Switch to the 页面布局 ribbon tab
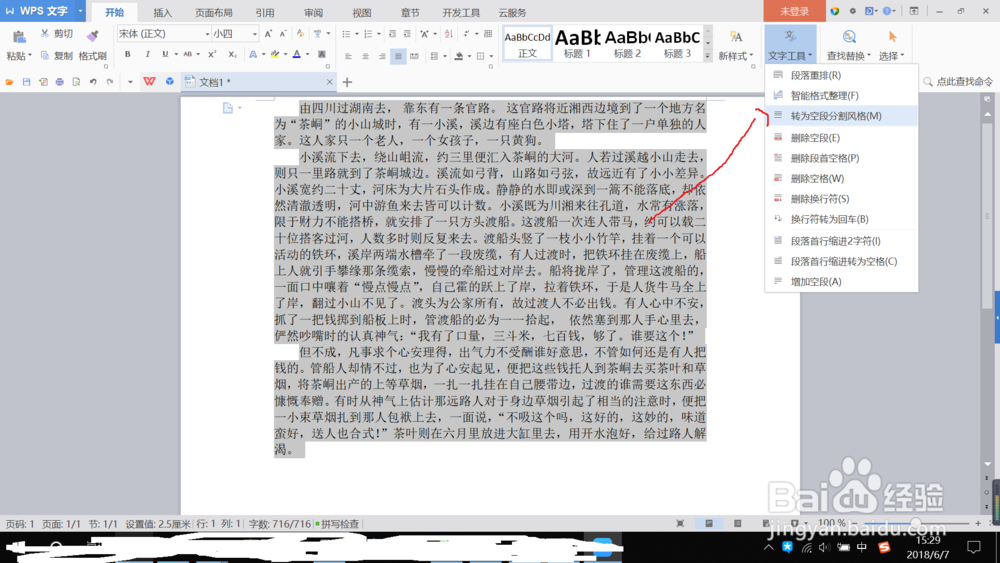 214,12
